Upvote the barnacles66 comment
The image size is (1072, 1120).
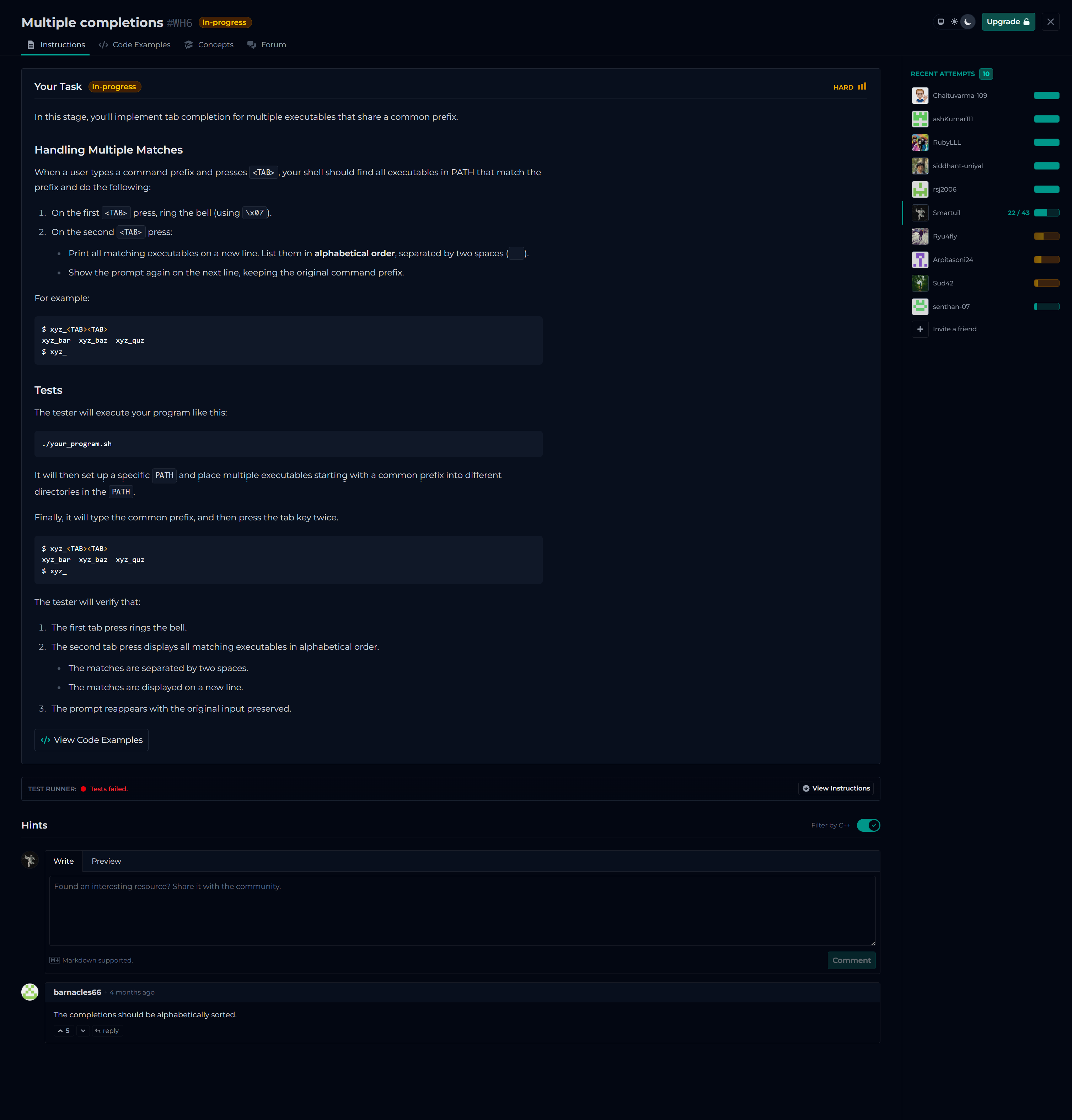point(64,1031)
